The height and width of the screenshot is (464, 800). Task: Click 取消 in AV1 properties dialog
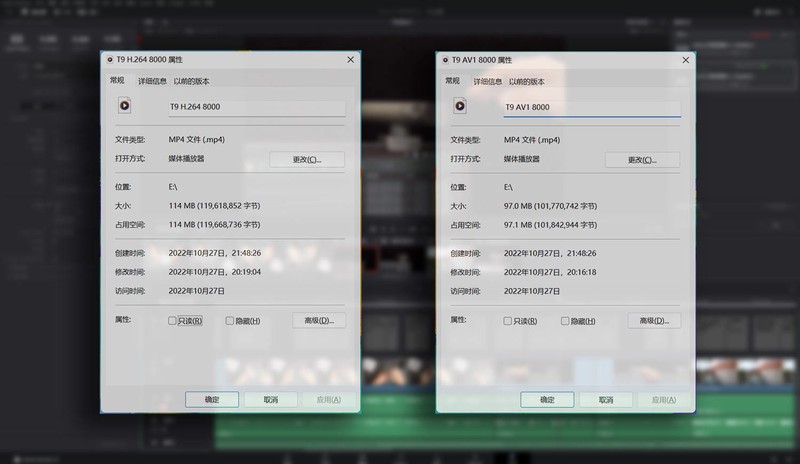(606, 400)
